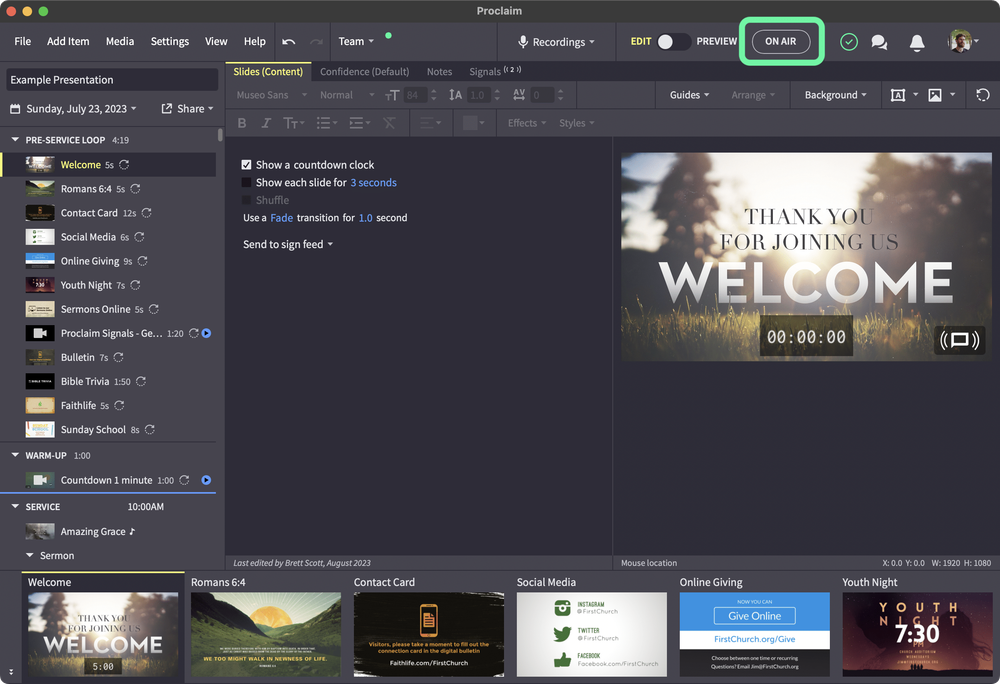The width and height of the screenshot is (1000, 684).
Task: Click the Bold formatting icon
Action: pyautogui.click(x=242, y=123)
